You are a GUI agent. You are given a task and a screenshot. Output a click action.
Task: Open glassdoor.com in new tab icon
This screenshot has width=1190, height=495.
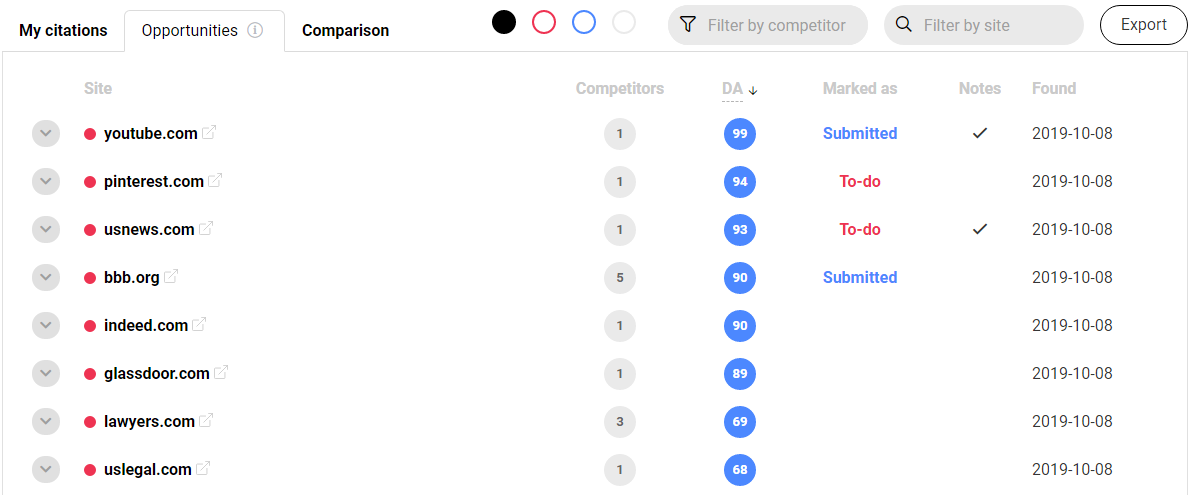pyautogui.click(x=221, y=372)
